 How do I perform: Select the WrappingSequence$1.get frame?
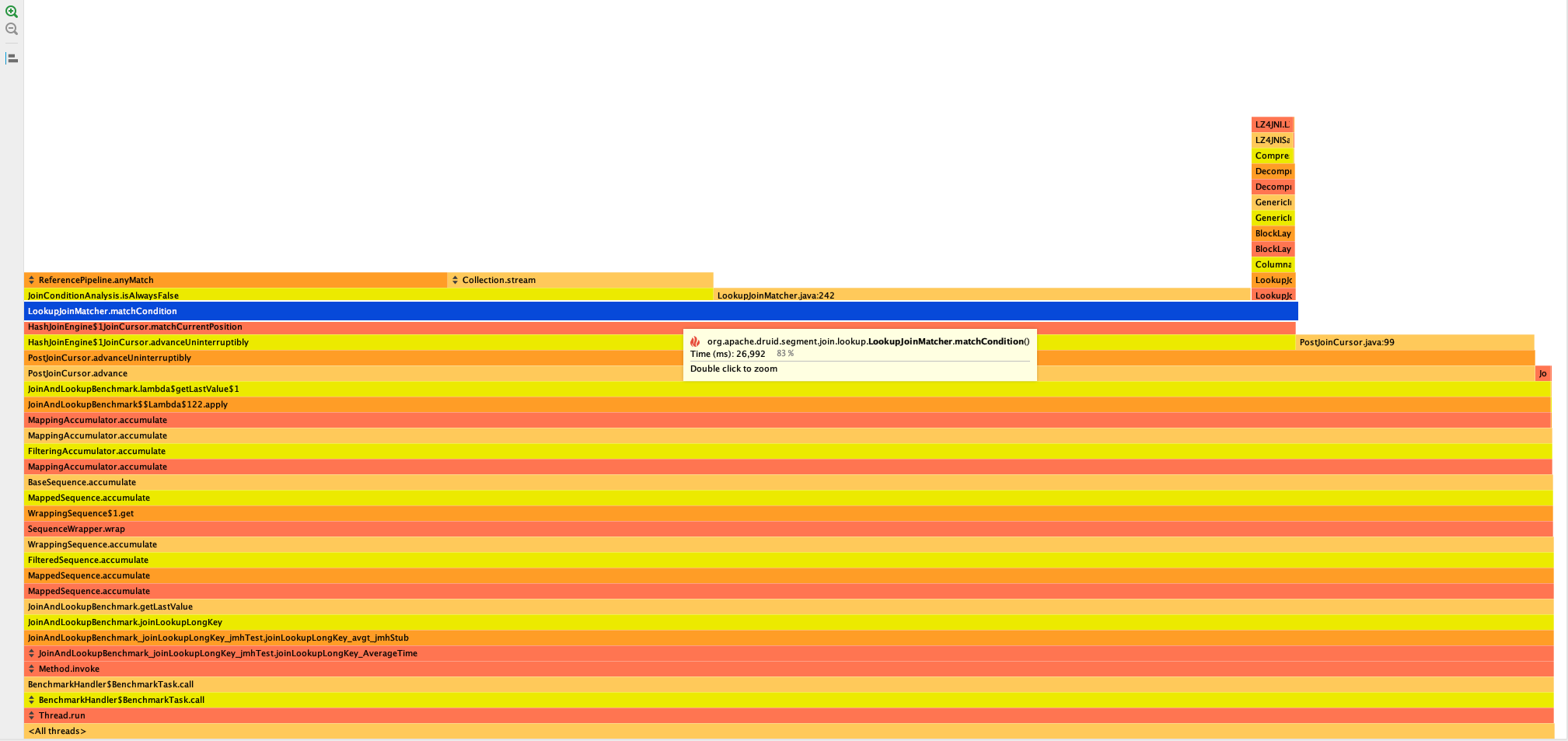tap(789, 513)
